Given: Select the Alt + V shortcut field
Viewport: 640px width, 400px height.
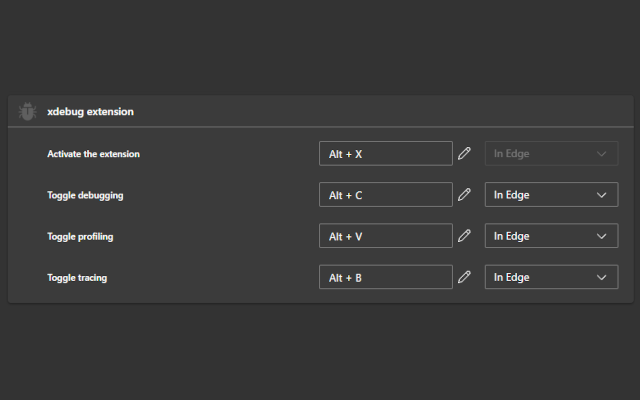Looking at the screenshot, I should click(x=385, y=236).
